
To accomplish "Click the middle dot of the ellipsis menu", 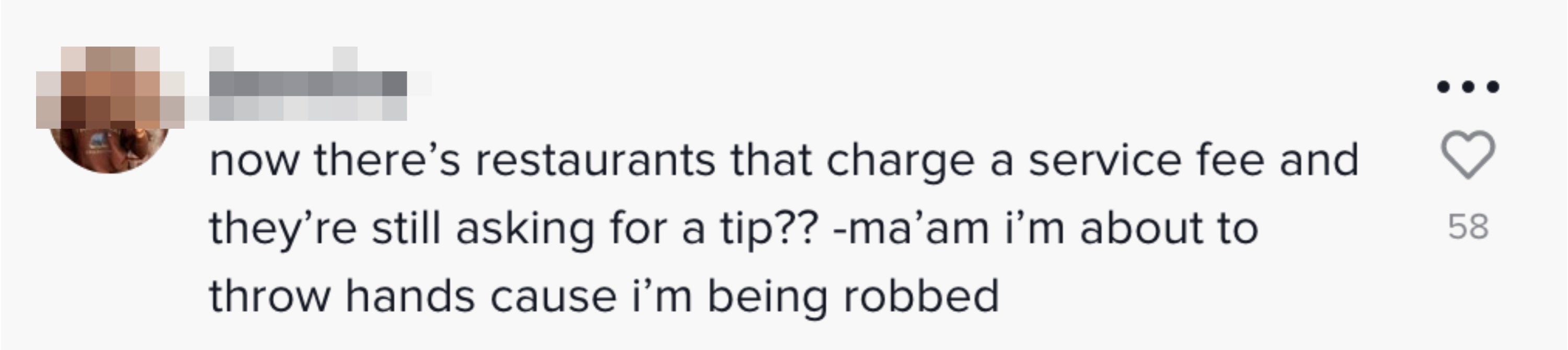I will pyautogui.click(x=1468, y=87).
